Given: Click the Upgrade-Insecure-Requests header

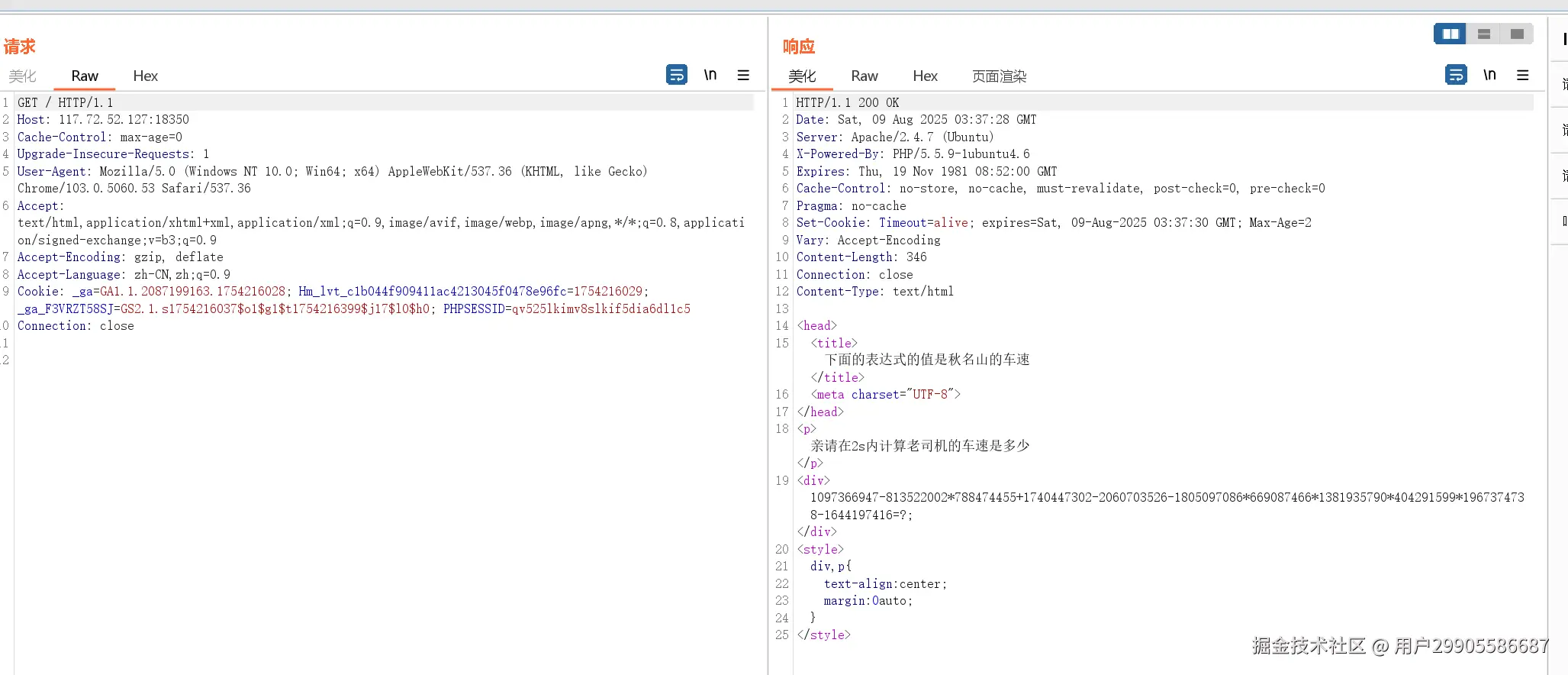Looking at the screenshot, I should point(113,153).
